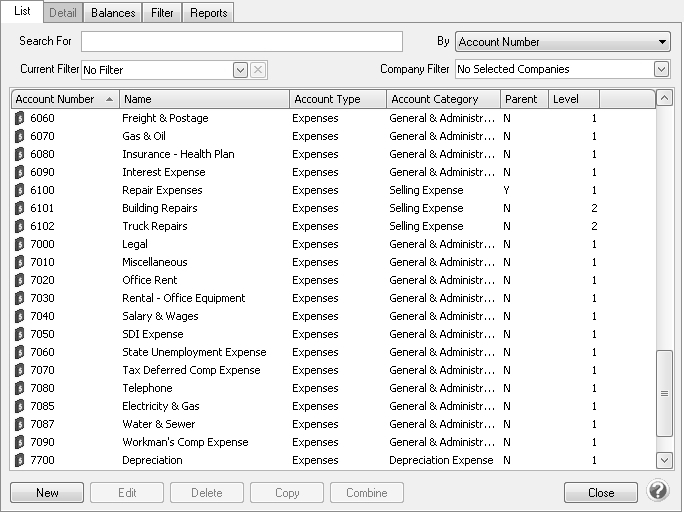Clear current filter with the X icon
The width and height of the screenshot is (684, 513).
point(257,70)
